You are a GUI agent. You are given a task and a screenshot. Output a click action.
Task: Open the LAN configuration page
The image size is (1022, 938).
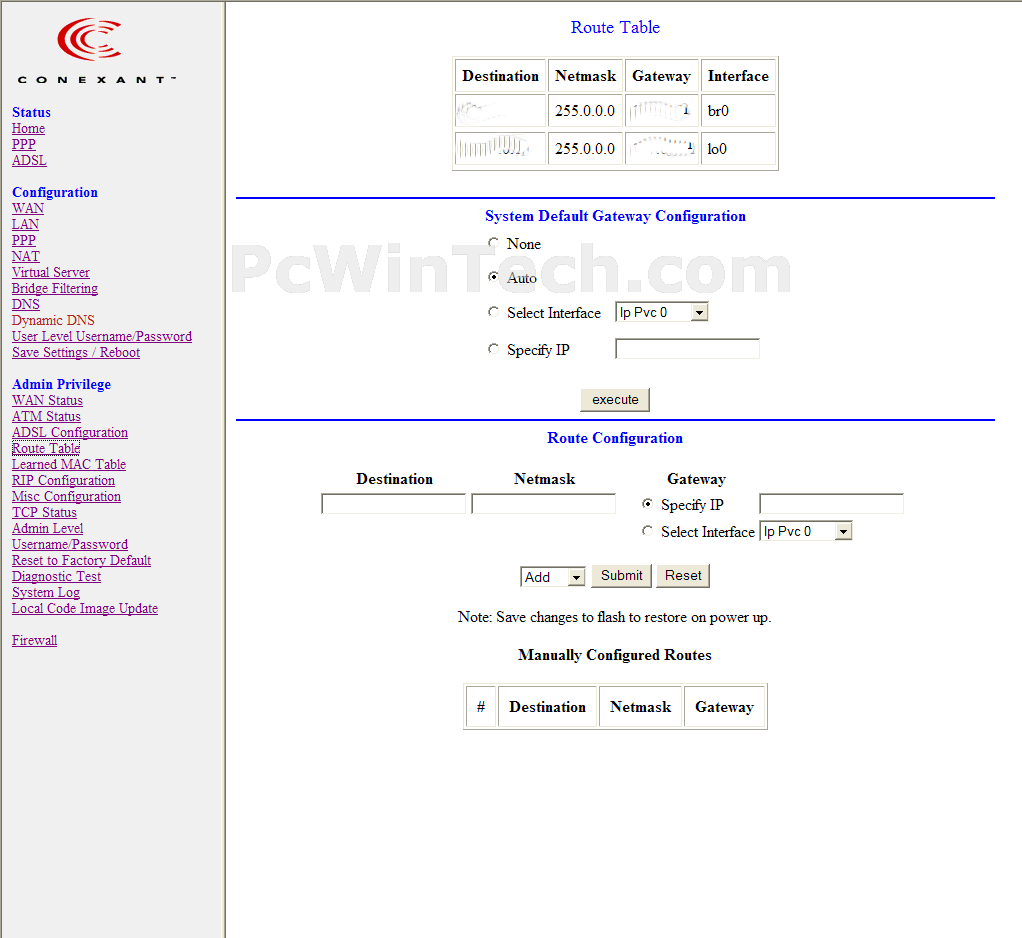[25, 224]
